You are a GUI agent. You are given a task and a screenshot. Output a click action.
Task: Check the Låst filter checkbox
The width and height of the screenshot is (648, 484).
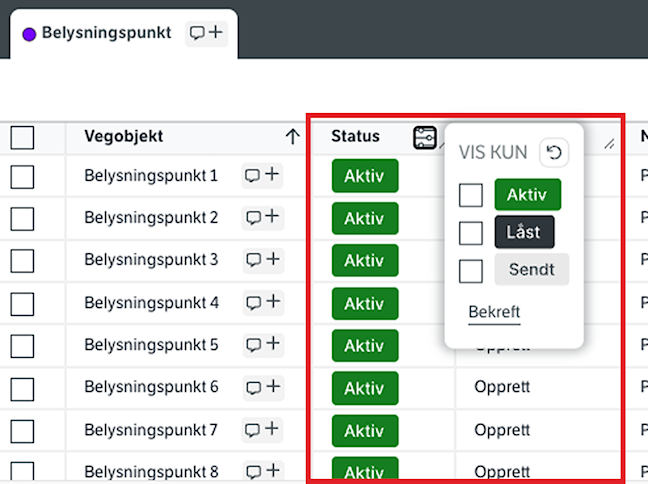point(471,233)
